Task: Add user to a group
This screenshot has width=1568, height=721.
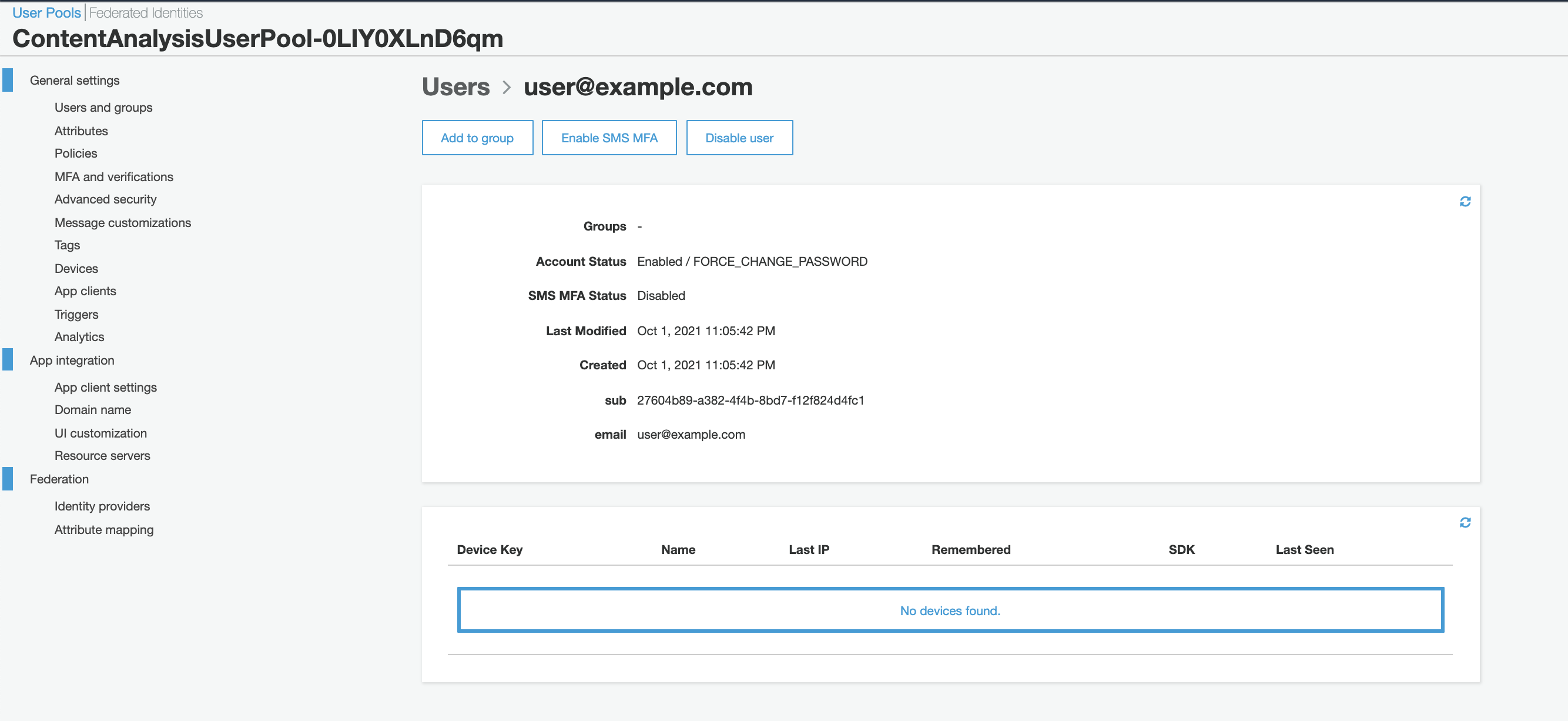Action: [477, 138]
